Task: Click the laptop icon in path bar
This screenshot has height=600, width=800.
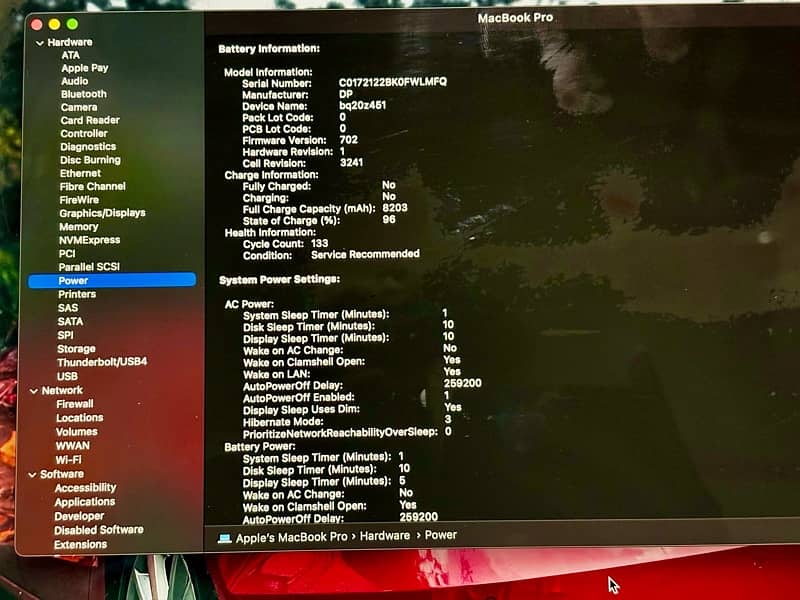Action: [224, 538]
